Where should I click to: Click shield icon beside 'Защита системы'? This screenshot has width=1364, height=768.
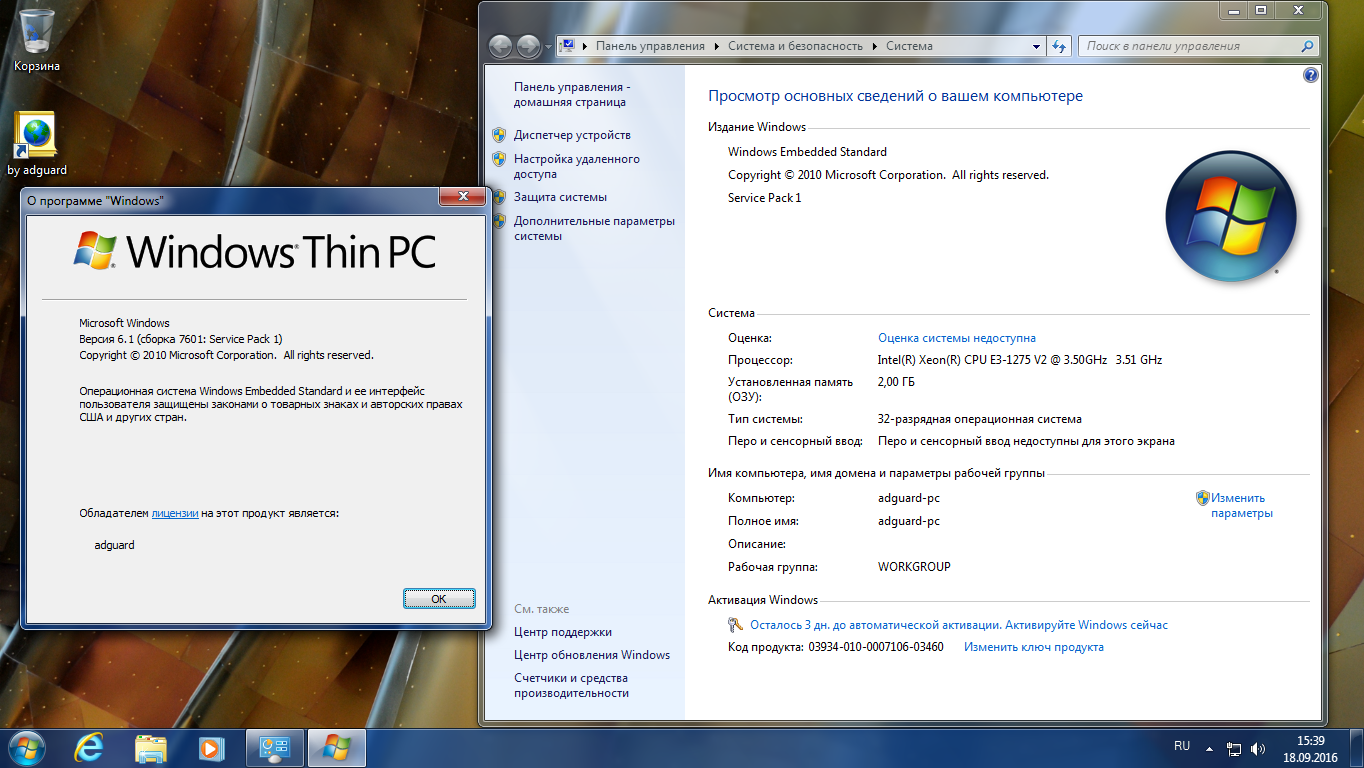tap(499, 197)
